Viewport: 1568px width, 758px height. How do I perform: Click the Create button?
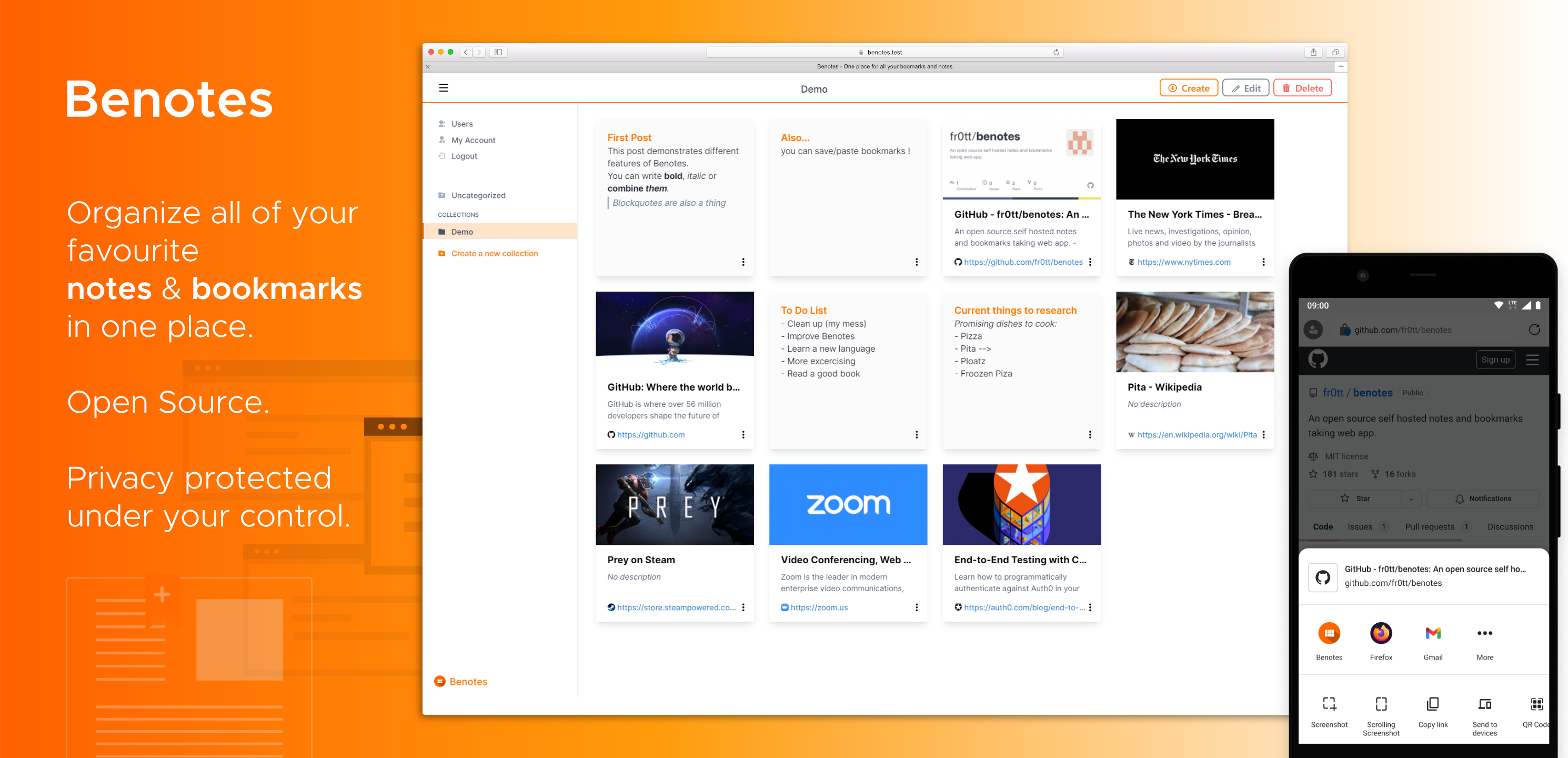click(1188, 88)
